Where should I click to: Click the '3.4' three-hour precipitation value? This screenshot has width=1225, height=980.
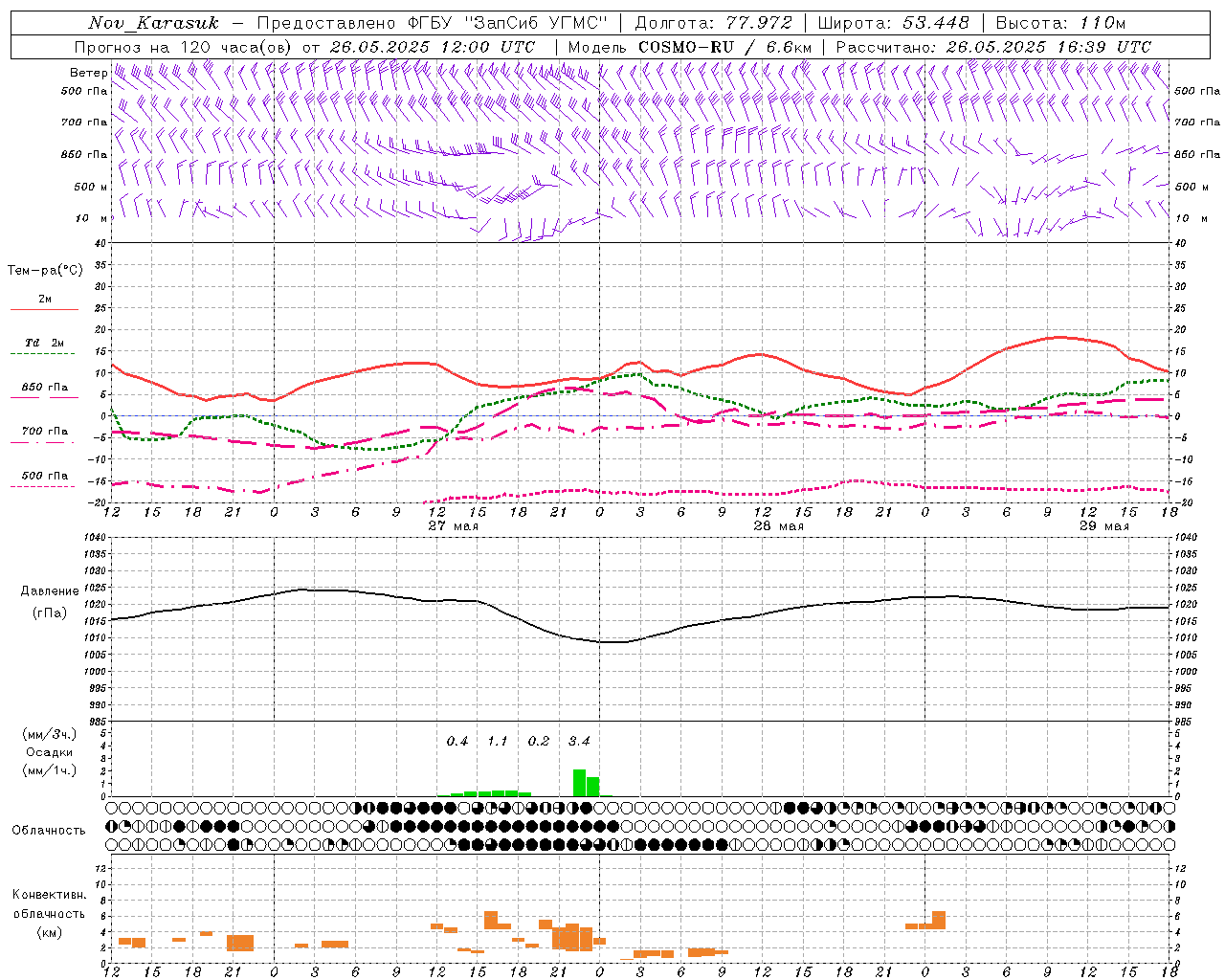pos(579,741)
